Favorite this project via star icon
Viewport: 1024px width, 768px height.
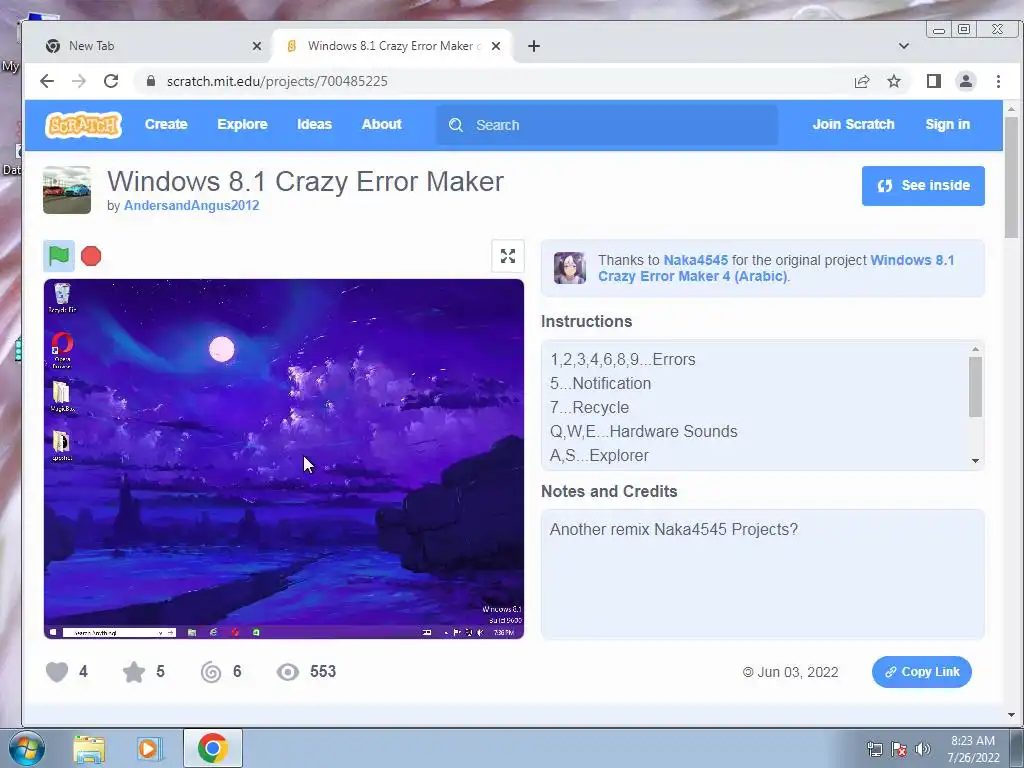click(x=134, y=671)
